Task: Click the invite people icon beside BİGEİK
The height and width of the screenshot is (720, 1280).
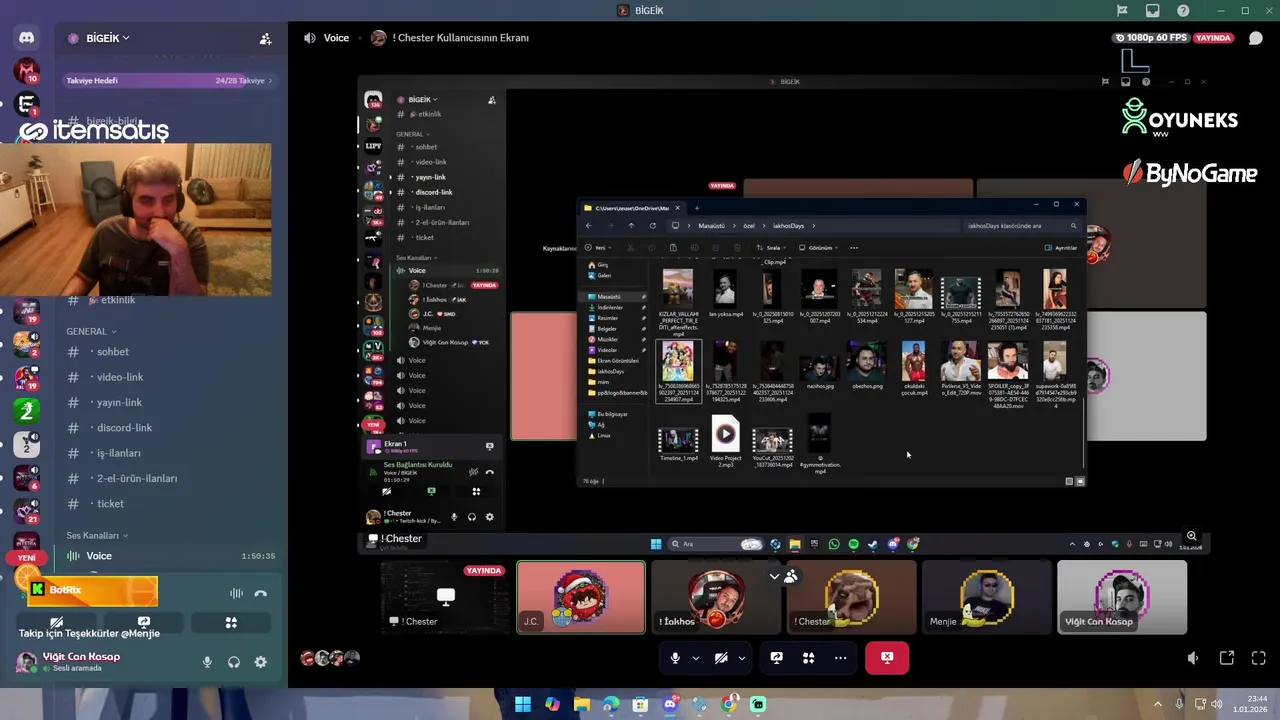Action: [x=265, y=38]
